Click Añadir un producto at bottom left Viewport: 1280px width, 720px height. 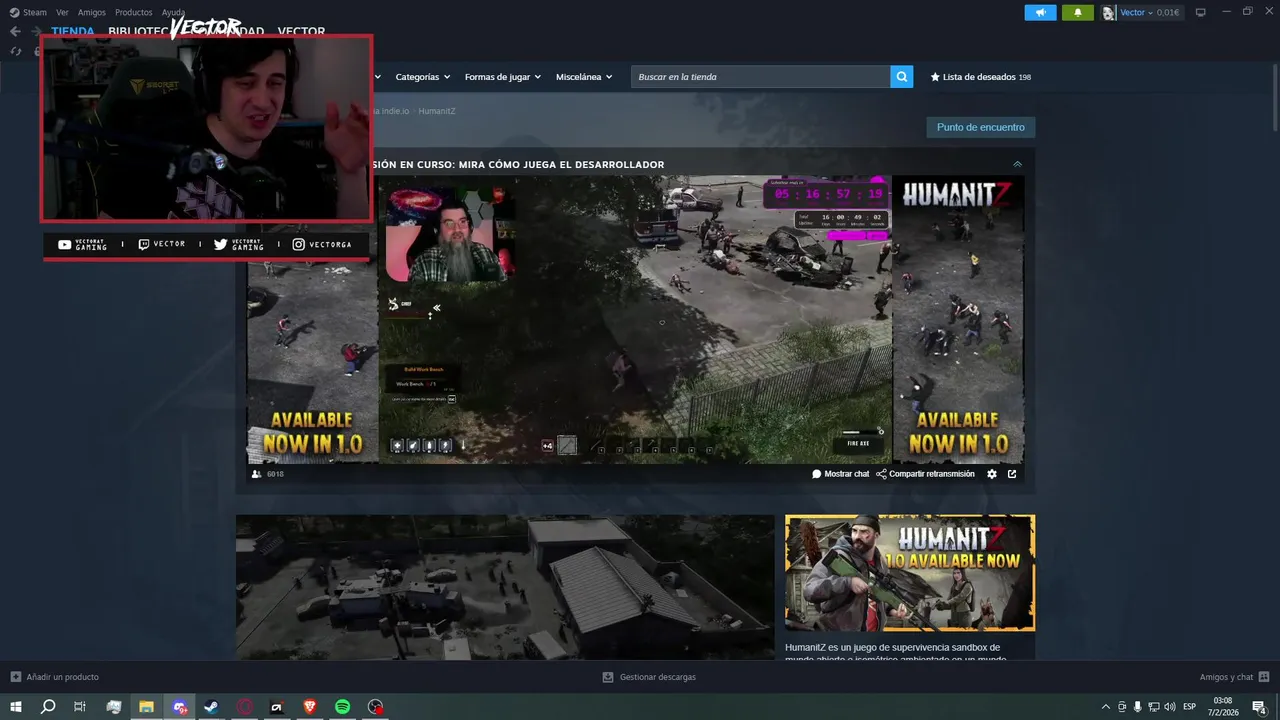pos(55,677)
